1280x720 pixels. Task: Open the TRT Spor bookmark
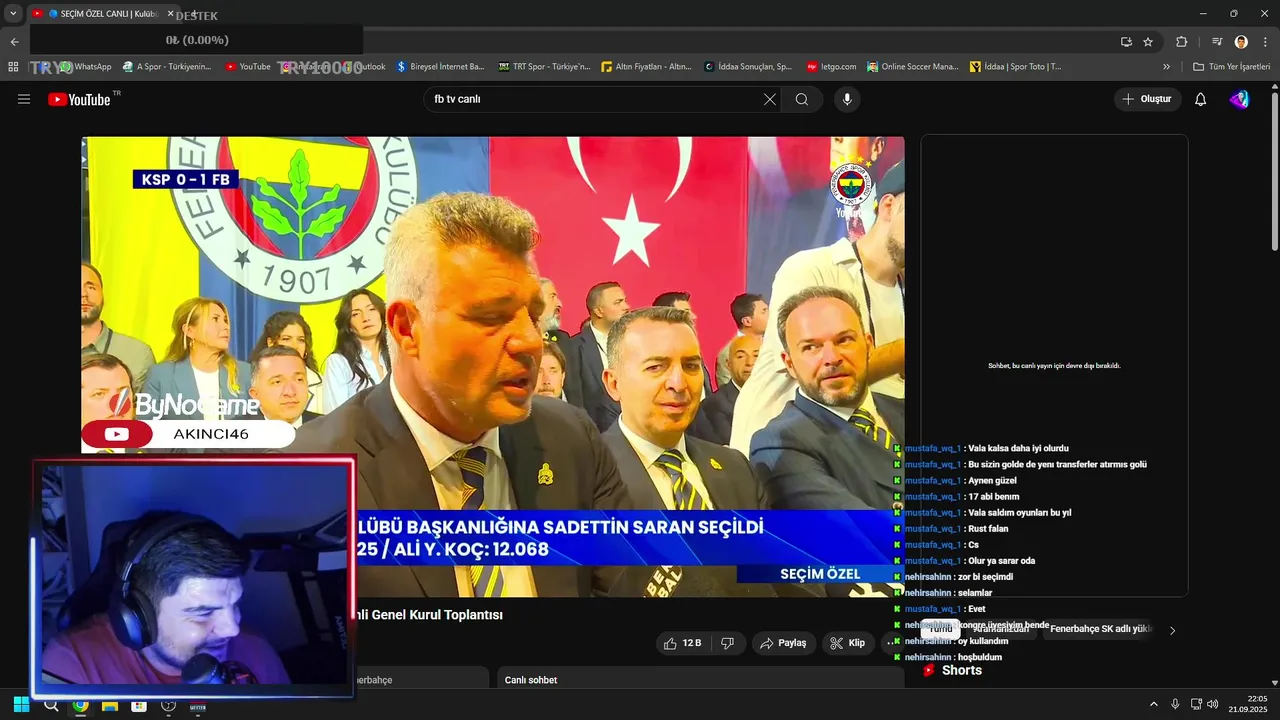pos(545,67)
